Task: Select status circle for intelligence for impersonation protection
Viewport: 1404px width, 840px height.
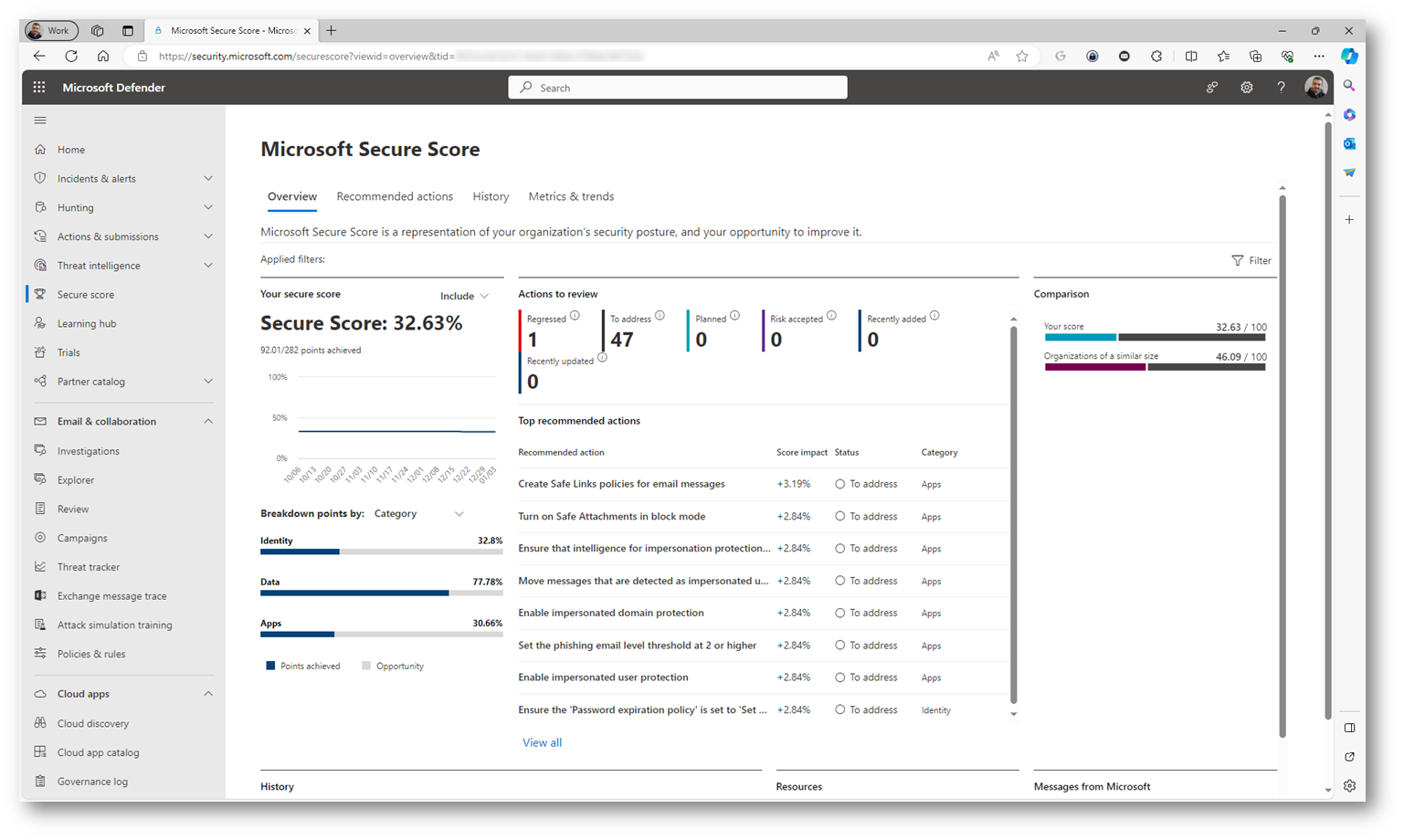Action: pos(839,549)
